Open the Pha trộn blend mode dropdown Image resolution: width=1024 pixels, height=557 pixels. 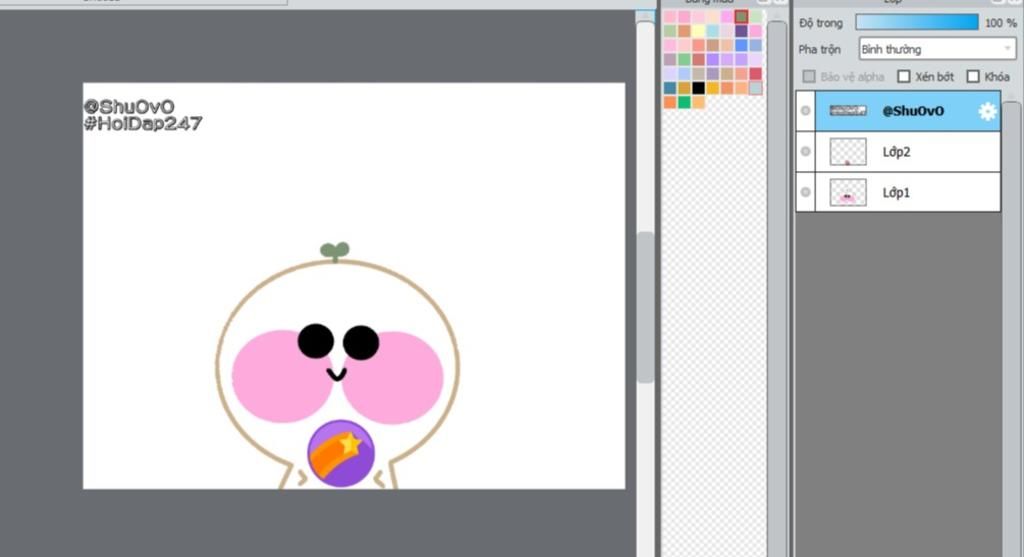click(937, 49)
